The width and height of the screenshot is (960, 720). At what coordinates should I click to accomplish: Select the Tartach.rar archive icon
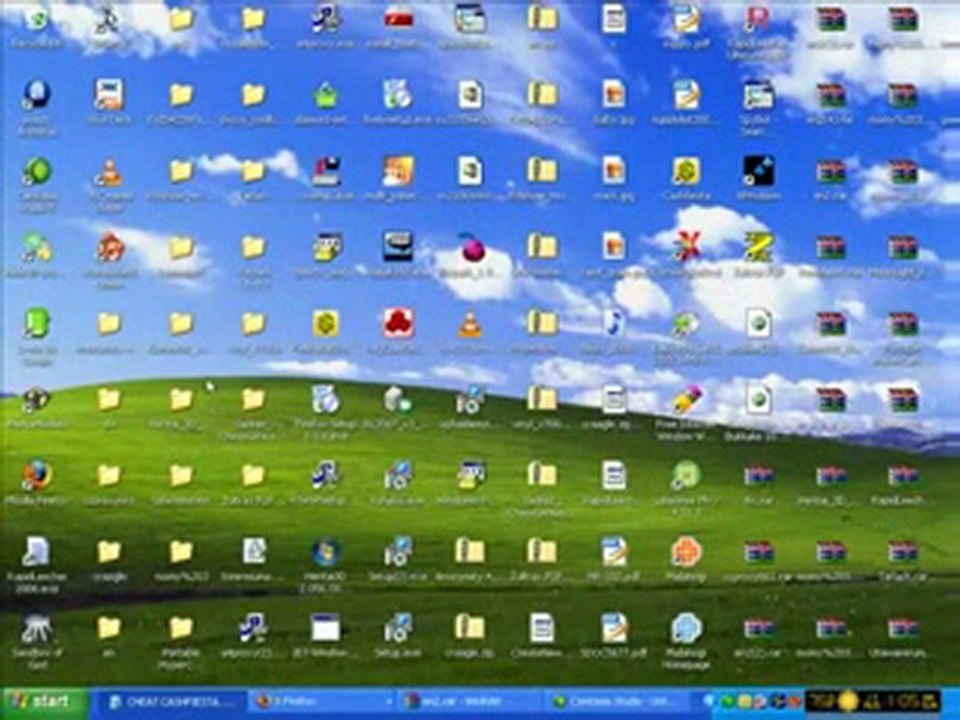click(903, 552)
